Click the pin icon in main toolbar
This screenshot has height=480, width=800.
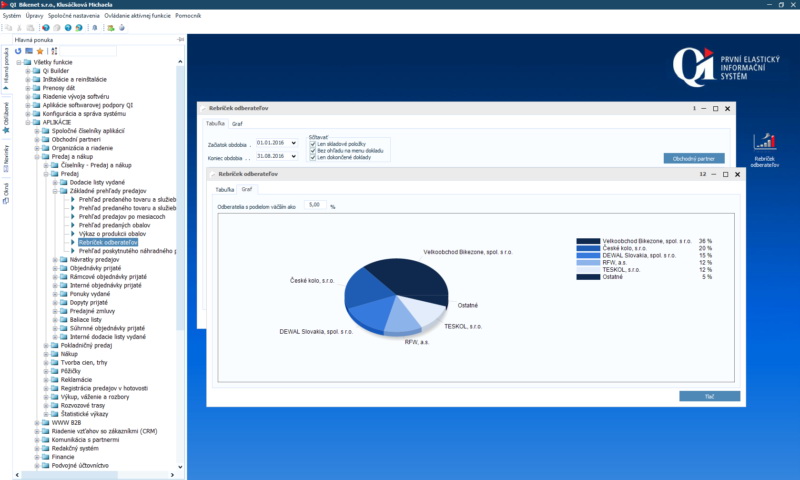(94, 28)
